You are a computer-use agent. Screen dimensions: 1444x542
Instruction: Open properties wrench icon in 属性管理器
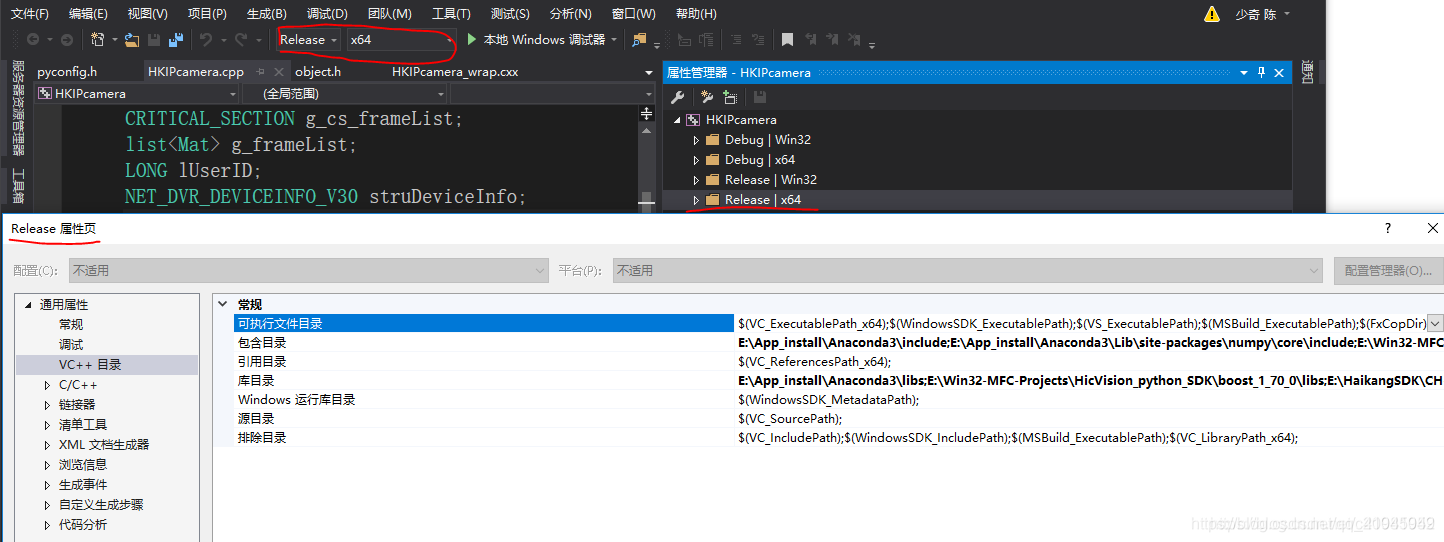(677, 97)
